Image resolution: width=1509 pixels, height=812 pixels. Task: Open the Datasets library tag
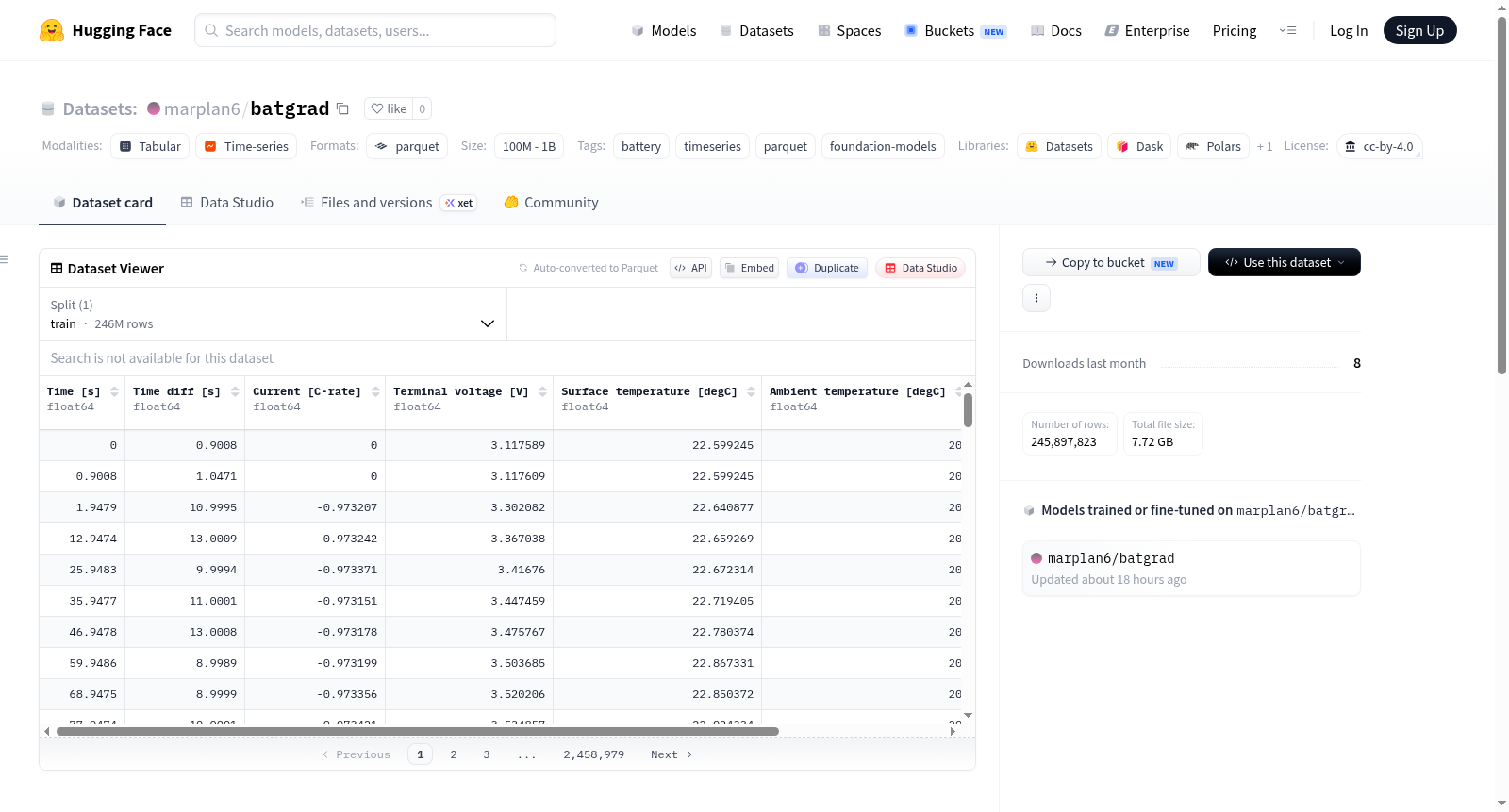(x=1059, y=146)
